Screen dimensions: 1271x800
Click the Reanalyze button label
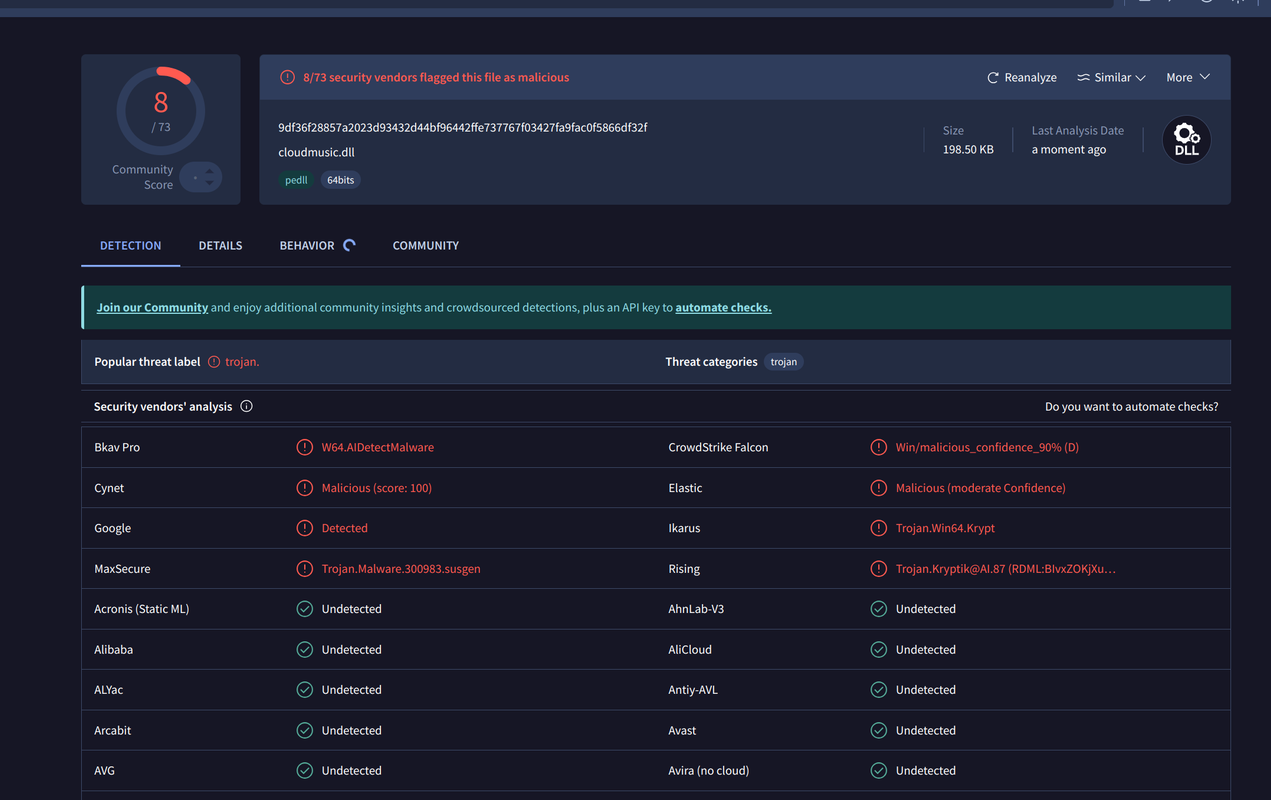coord(1031,78)
